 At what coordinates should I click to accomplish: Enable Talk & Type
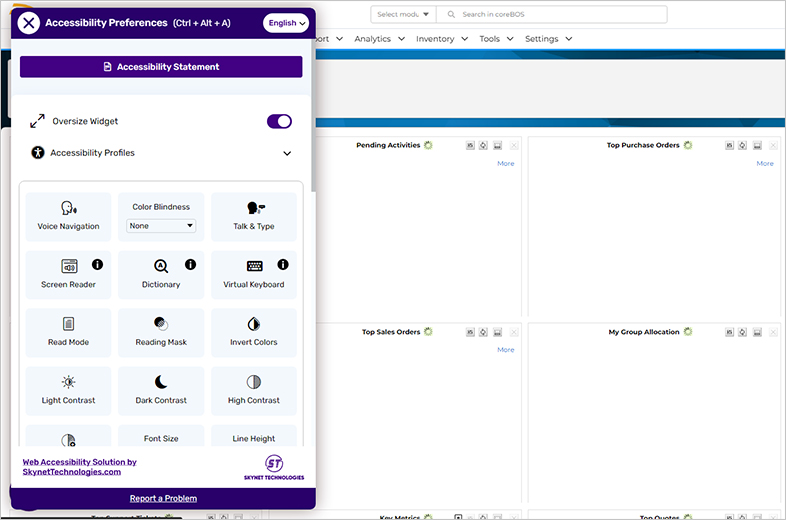click(x=254, y=217)
